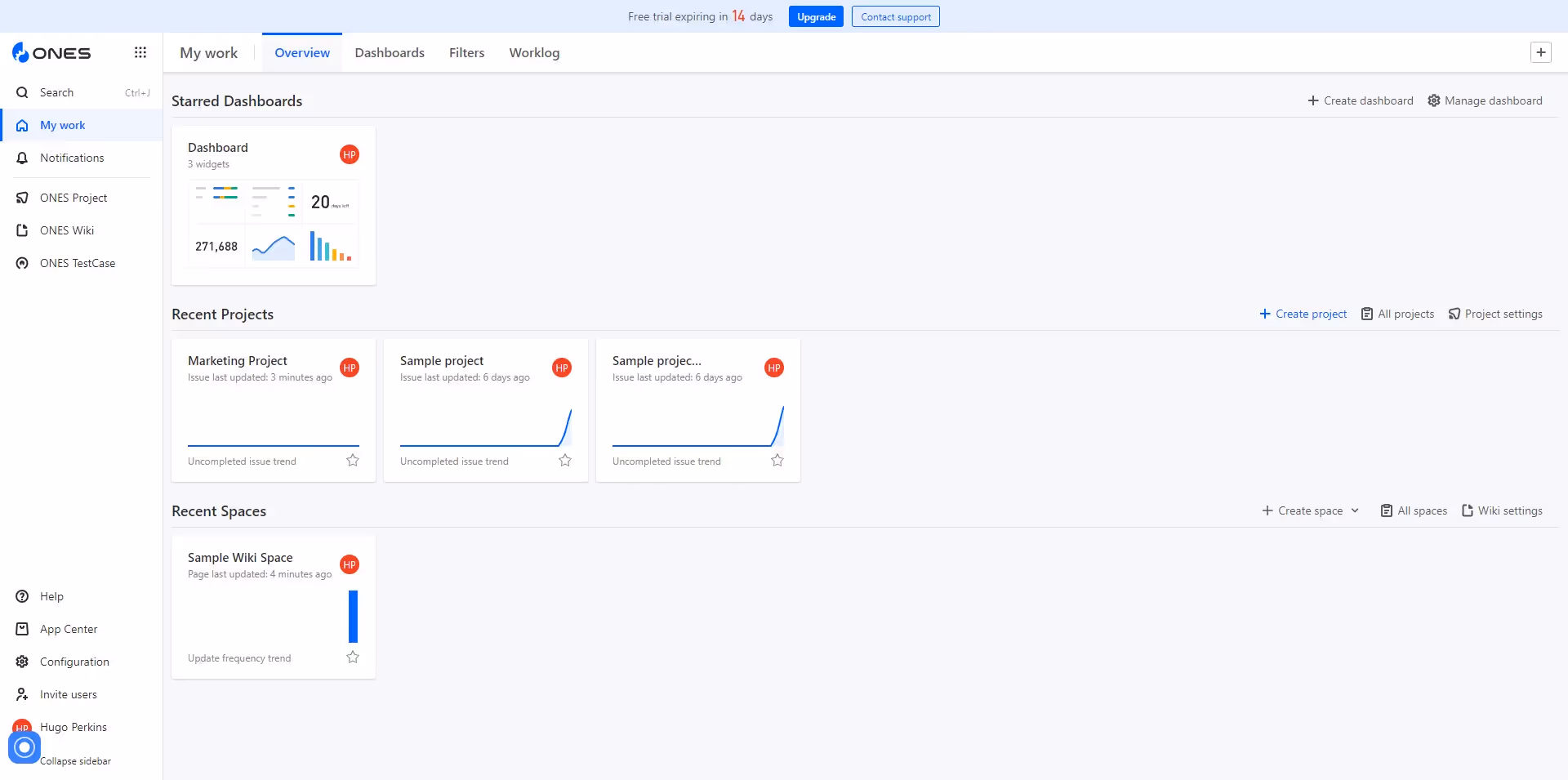Open the Dashboard widgets preview thumbnail
The height and width of the screenshot is (780, 1568).
tap(274, 225)
